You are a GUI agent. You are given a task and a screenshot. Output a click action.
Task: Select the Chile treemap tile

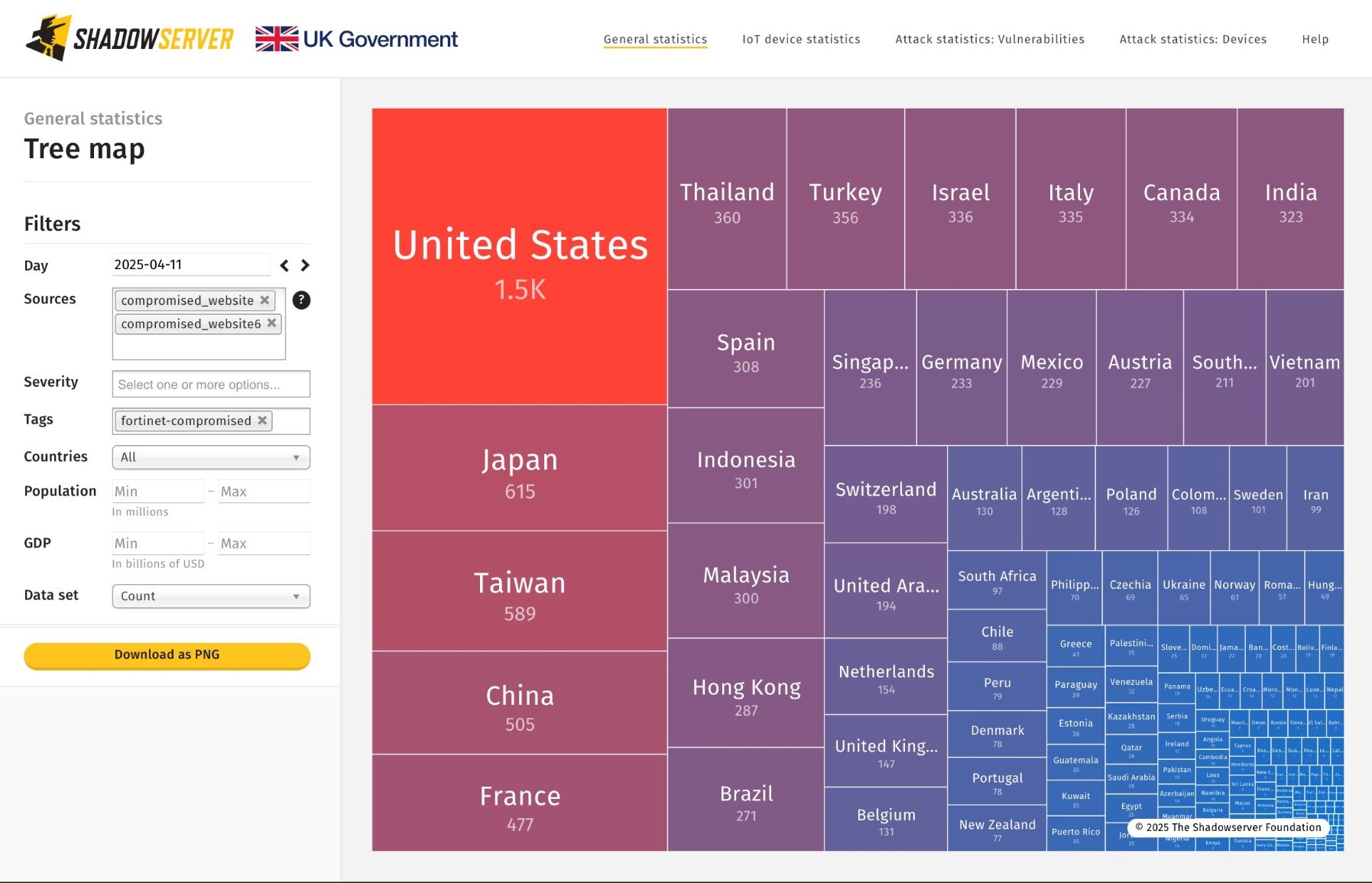coord(997,636)
